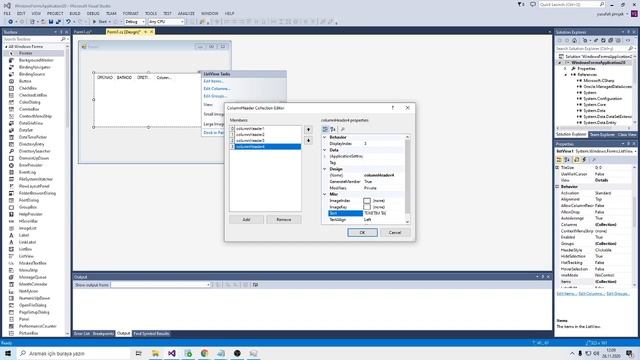Open File Explorer from Windows taskbar
The height and width of the screenshot is (360, 640).
pyautogui.click(x=156, y=353)
